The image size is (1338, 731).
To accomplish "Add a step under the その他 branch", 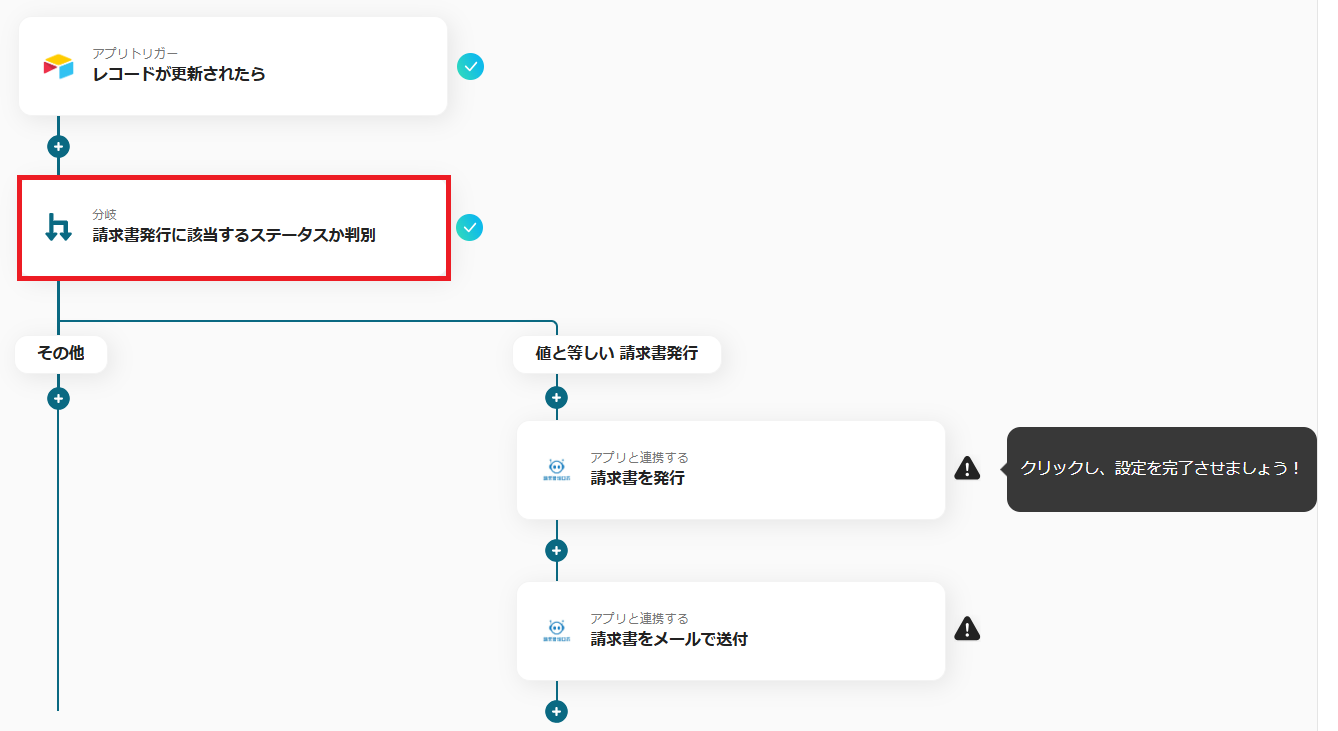I will click(x=59, y=398).
